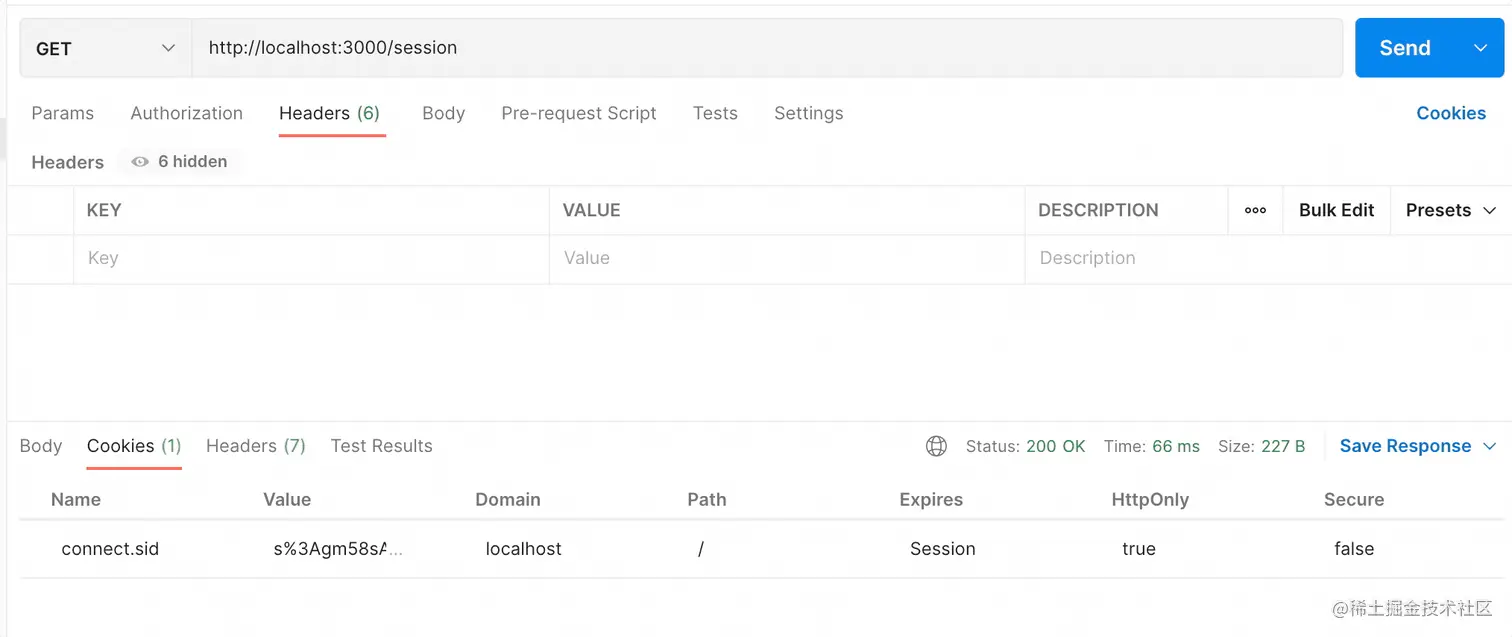Go to the Tests tab
This screenshot has width=1512, height=637.
(x=715, y=113)
